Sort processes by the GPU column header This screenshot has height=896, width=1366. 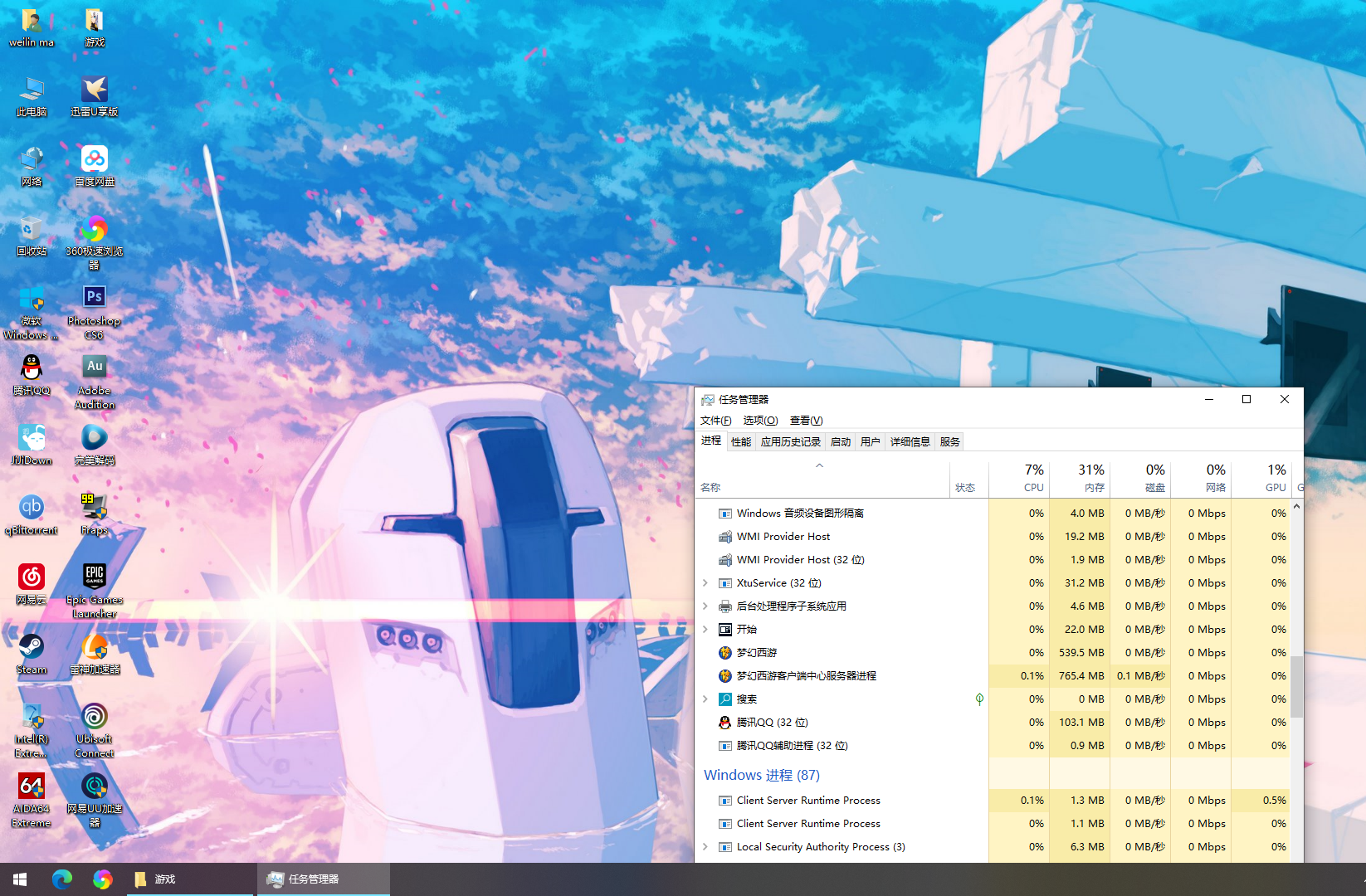(1261, 478)
